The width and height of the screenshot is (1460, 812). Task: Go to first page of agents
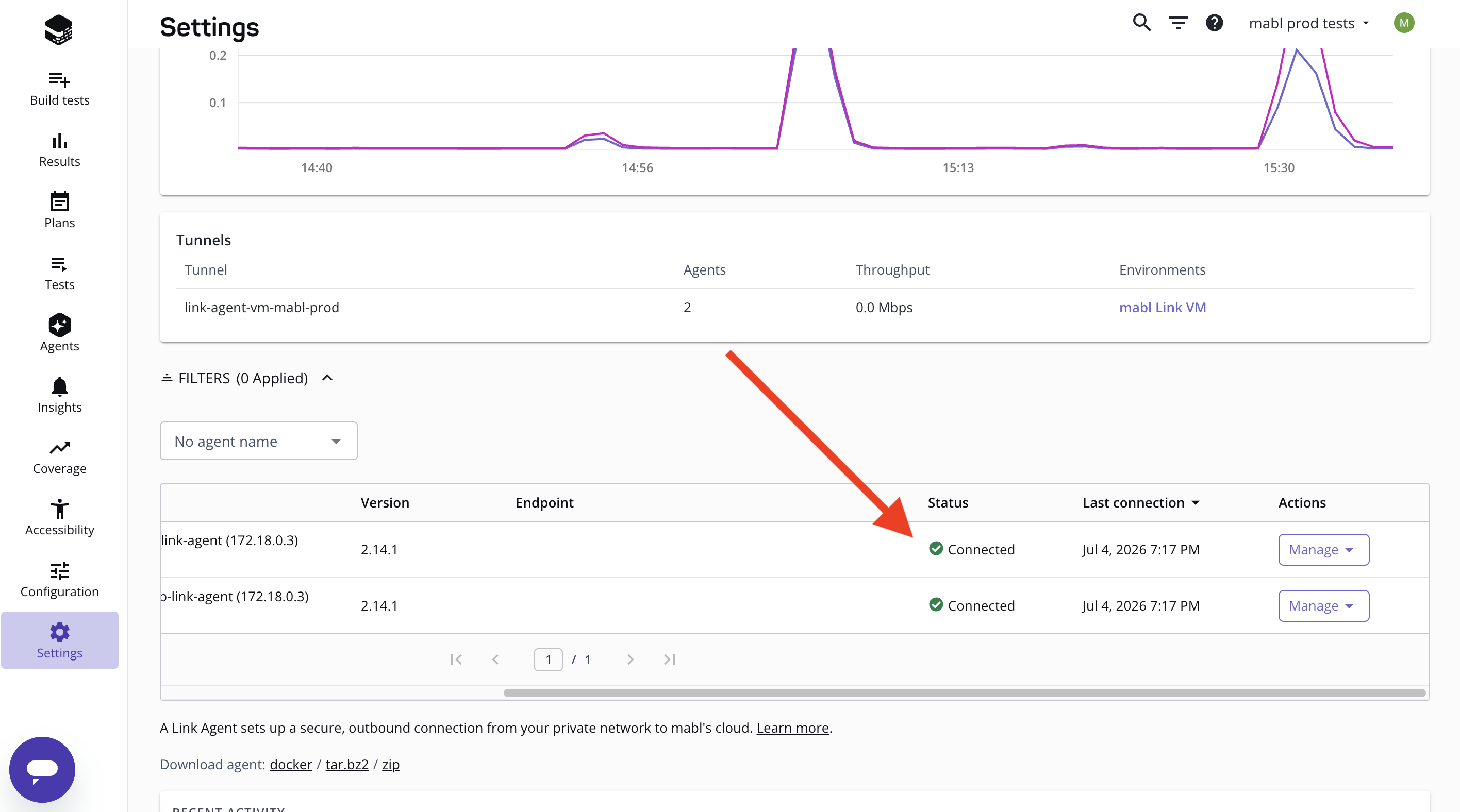point(456,659)
